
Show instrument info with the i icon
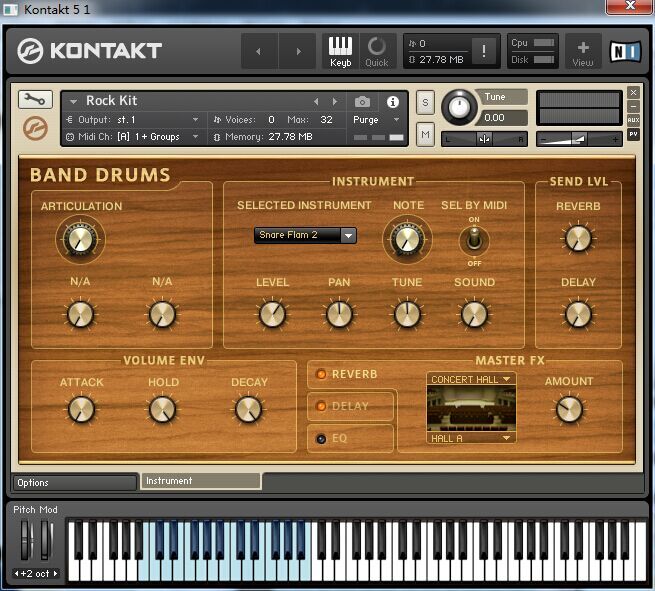click(392, 101)
